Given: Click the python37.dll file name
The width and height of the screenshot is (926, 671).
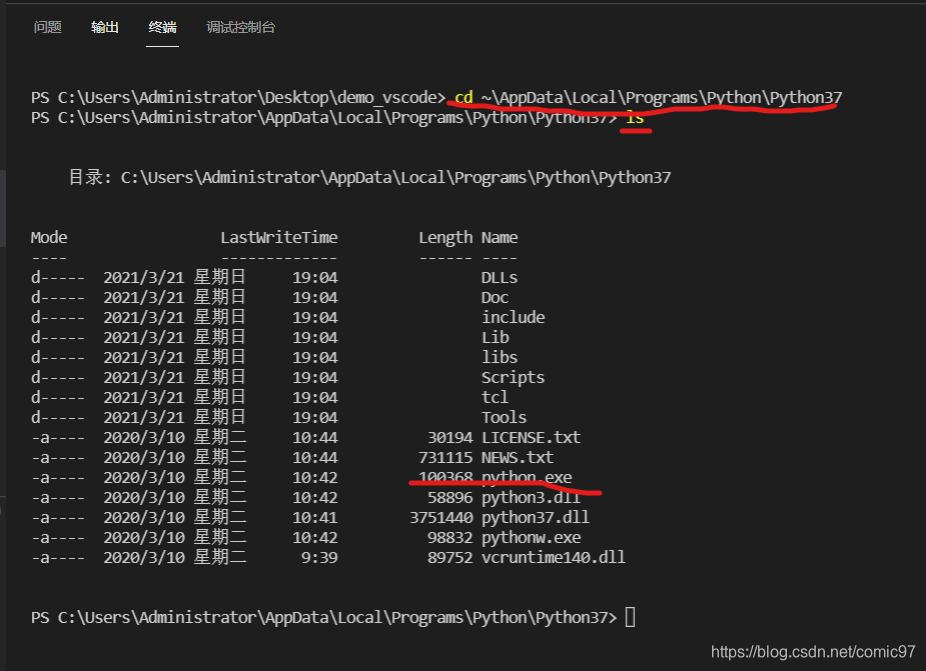Looking at the screenshot, I should (x=535, y=518).
